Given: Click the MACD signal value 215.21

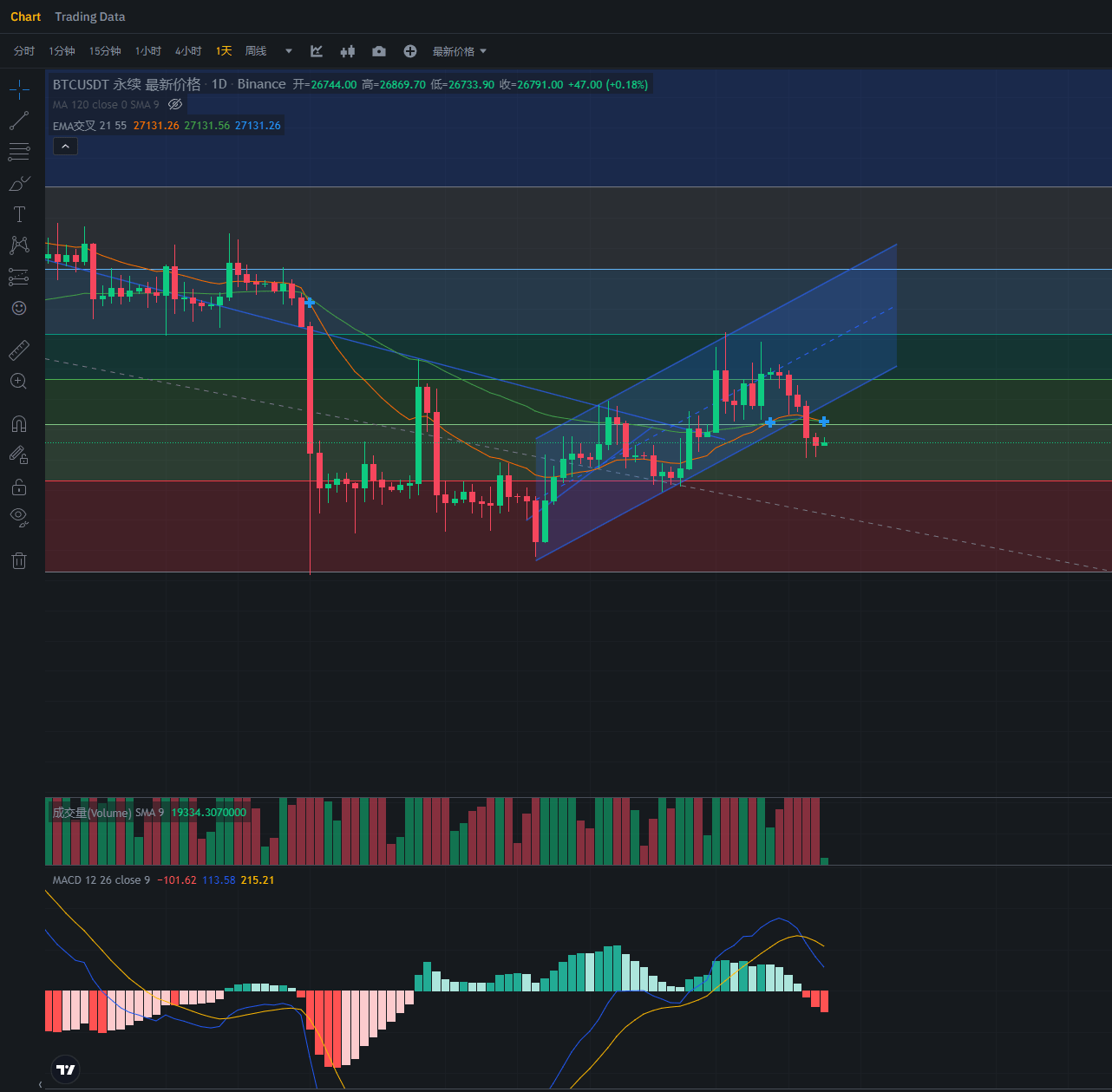Looking at the screenshot, I should [258, 880].
